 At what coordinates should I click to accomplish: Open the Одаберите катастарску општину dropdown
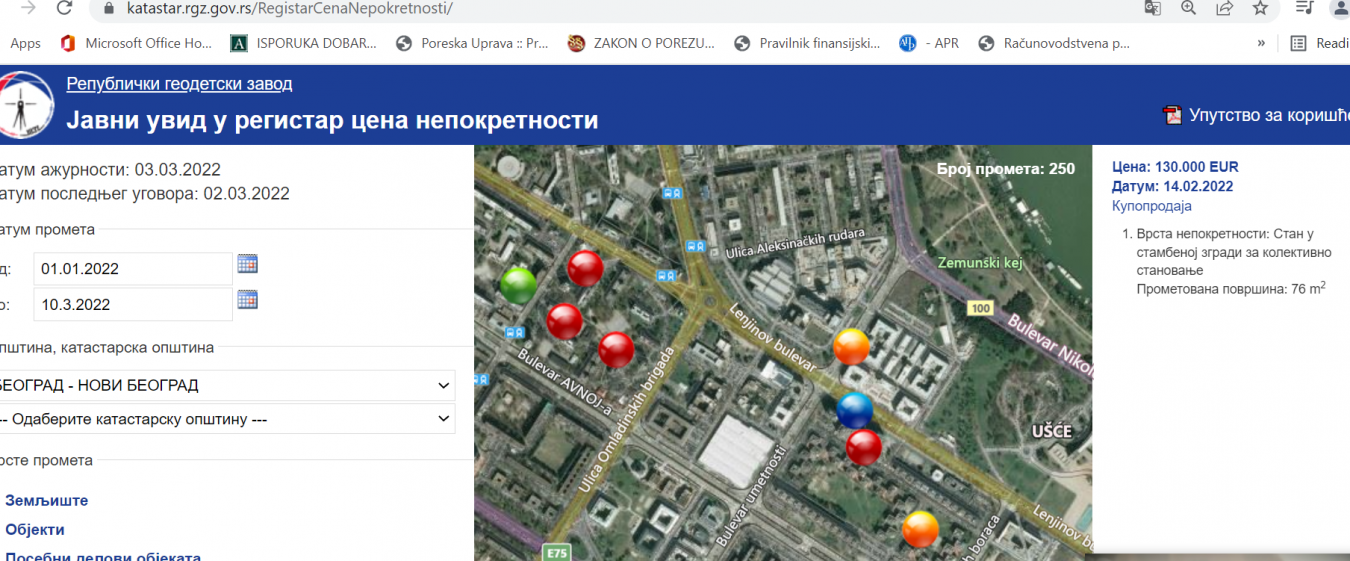pos(225,419)
